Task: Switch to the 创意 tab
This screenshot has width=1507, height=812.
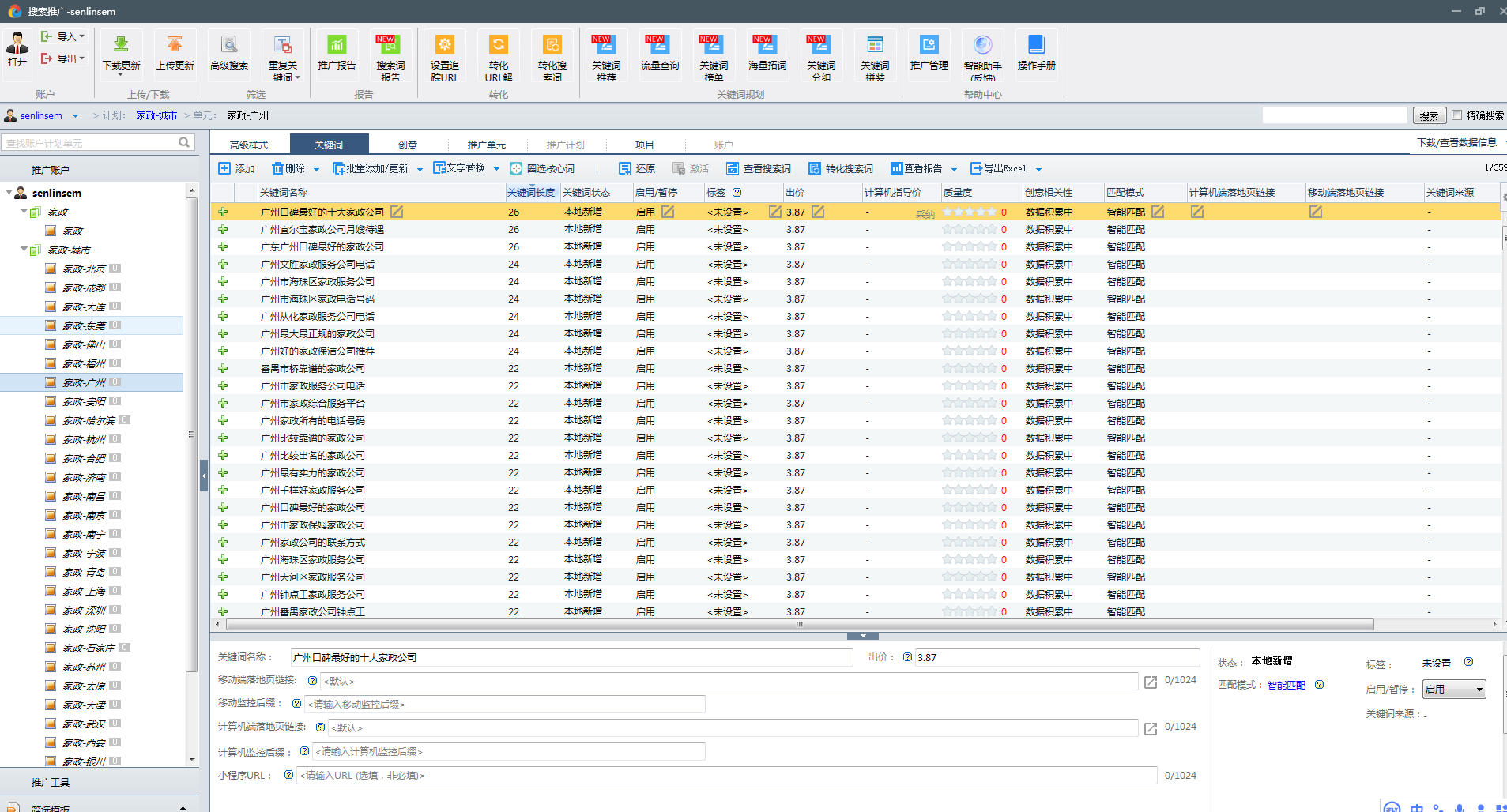Action: [407, 145]
